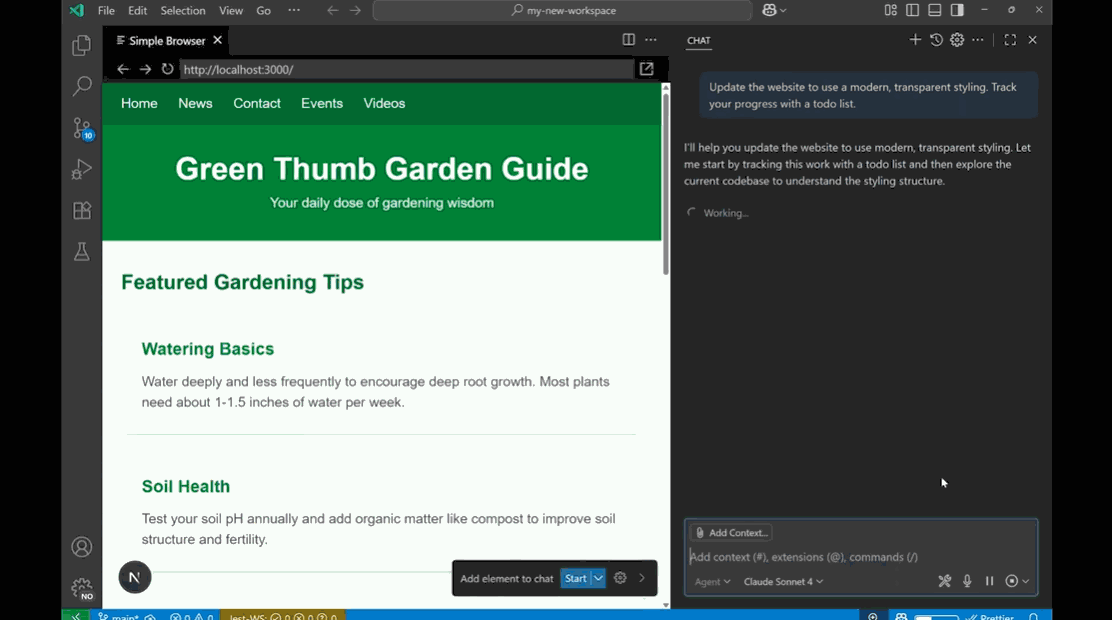
Task: Click the Add Context button
Action: pyautogui.click(x=731, y=533)
